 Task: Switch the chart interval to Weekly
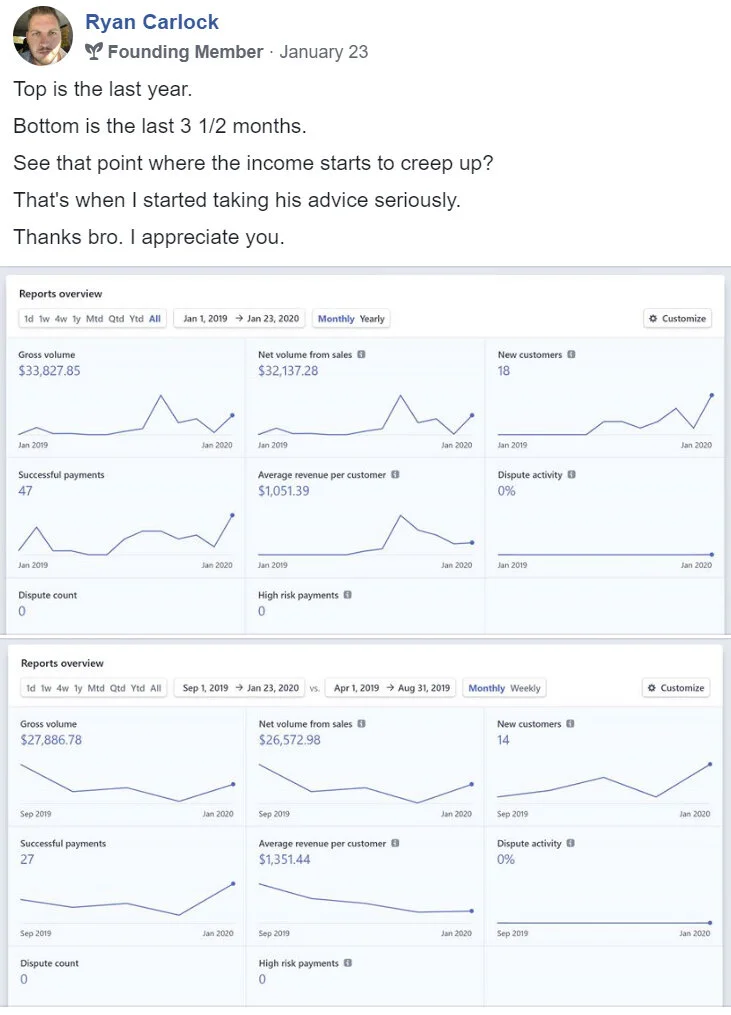click(x=525, y=688)
